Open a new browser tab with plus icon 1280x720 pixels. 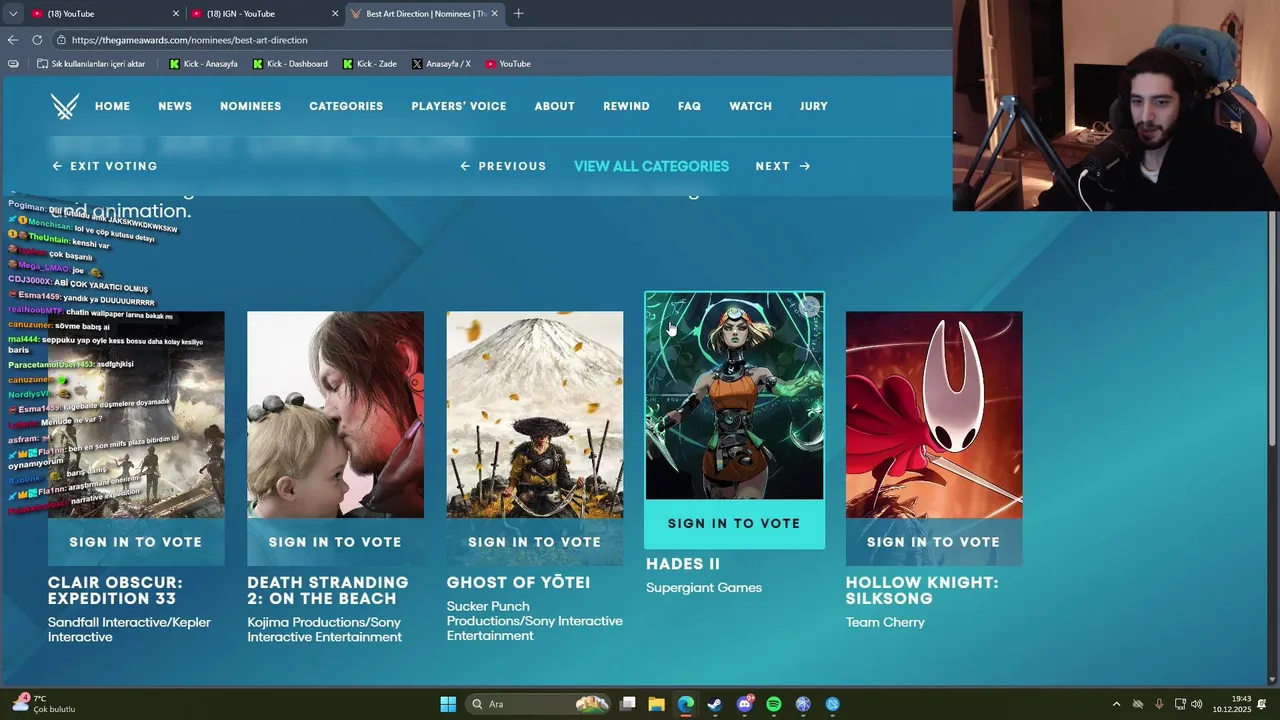pyautogui.click(x=518, y=14)
